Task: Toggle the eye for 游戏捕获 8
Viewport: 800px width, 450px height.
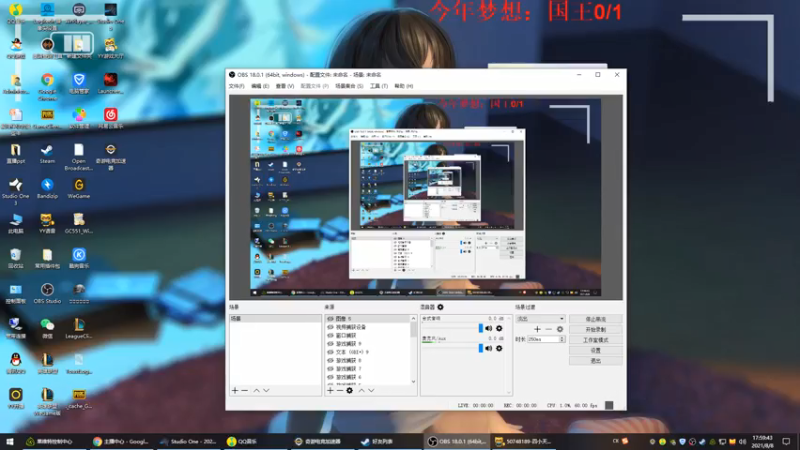Action: click(x=330, y=360)
